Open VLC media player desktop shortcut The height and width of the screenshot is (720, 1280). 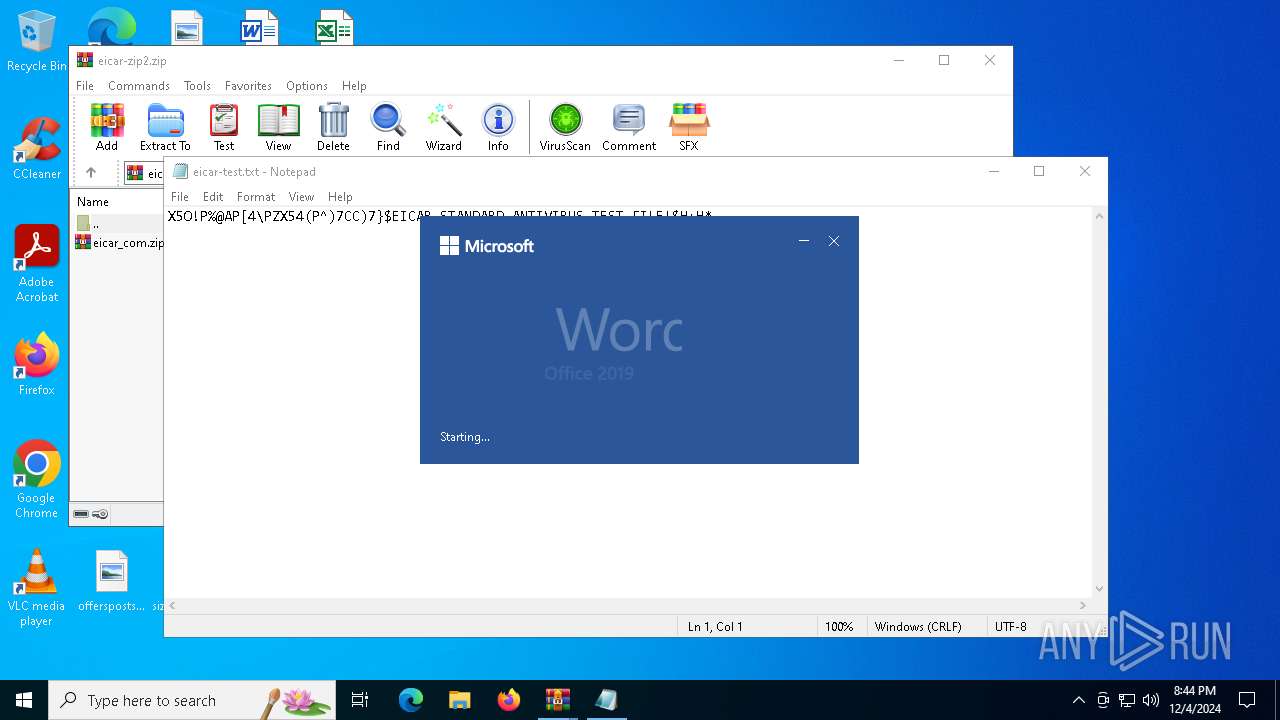coord(36,587)
